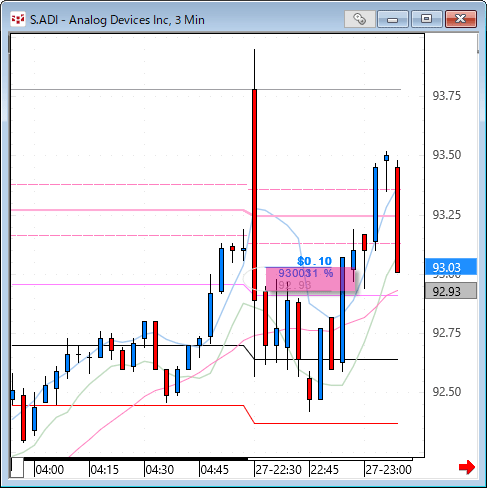Maximize the S.ADI chart window

pyautogui.click(x=426, y=19)
